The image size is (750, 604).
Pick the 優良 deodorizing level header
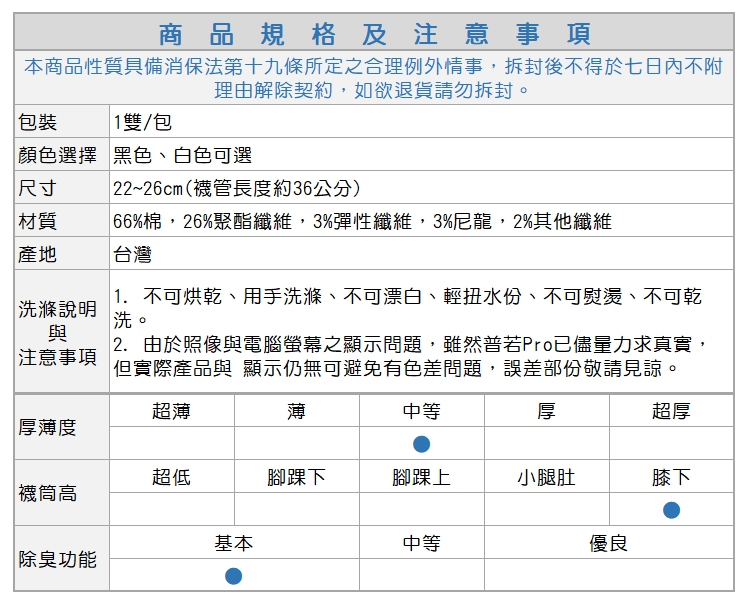608,543
